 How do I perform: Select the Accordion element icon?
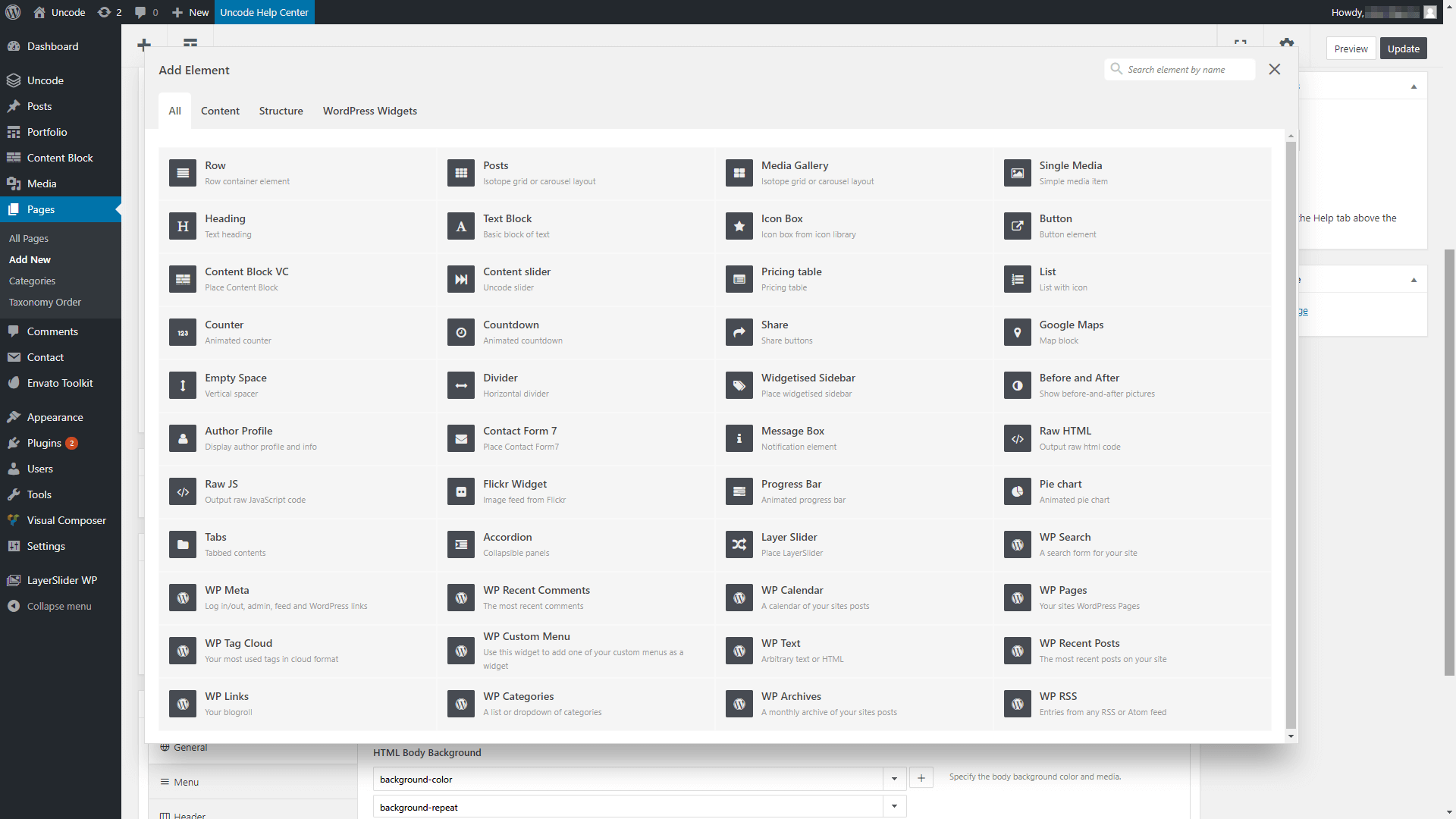coord(461,544)
